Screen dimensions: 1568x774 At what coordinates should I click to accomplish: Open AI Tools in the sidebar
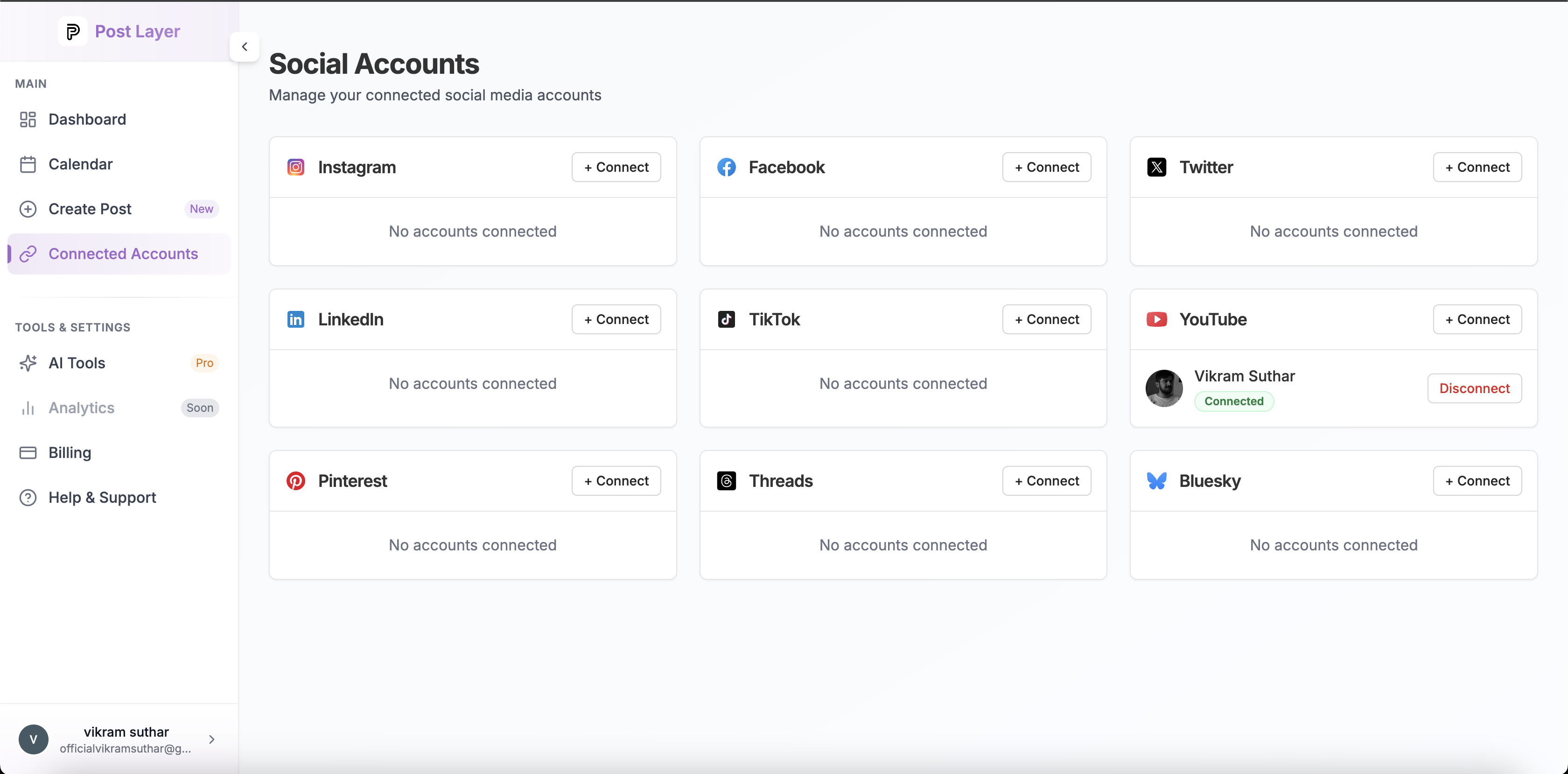pyautogui.click(x=77, y=363)
